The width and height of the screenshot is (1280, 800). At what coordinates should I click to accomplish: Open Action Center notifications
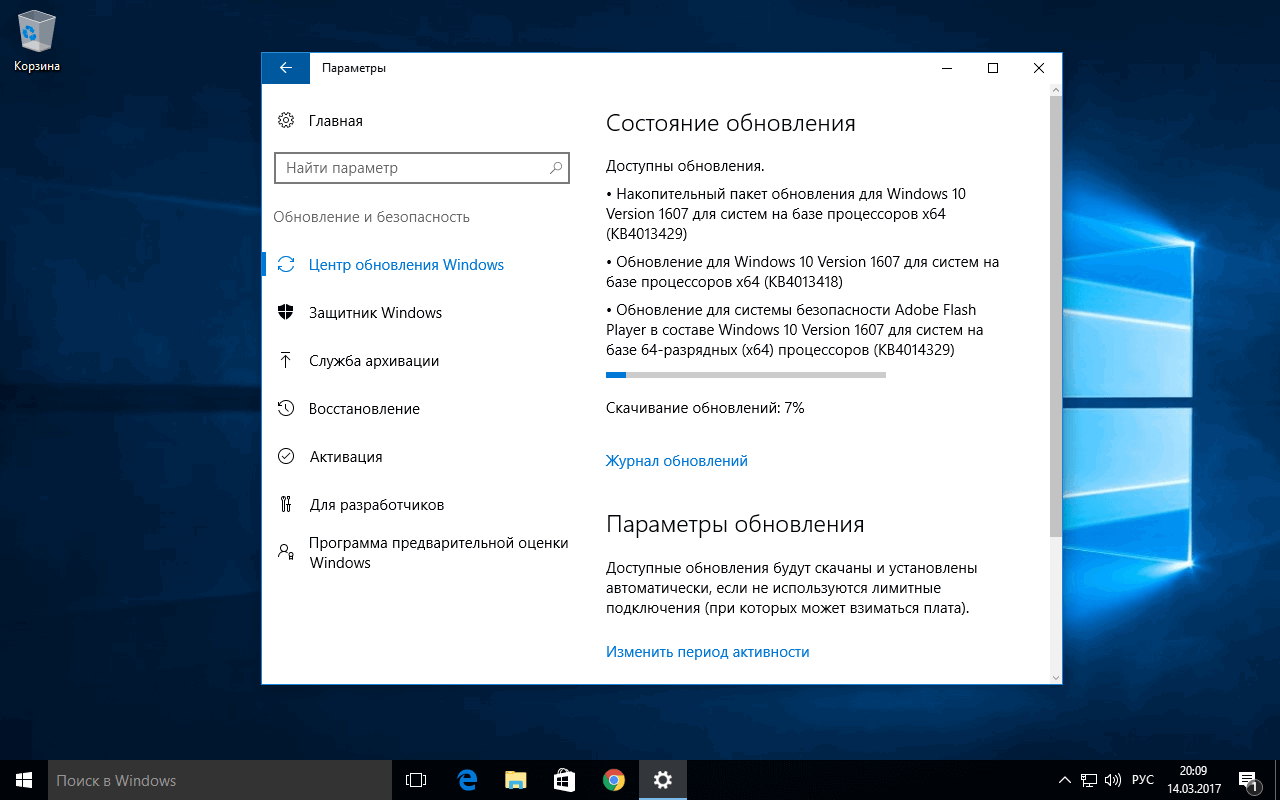[1246, 779]
